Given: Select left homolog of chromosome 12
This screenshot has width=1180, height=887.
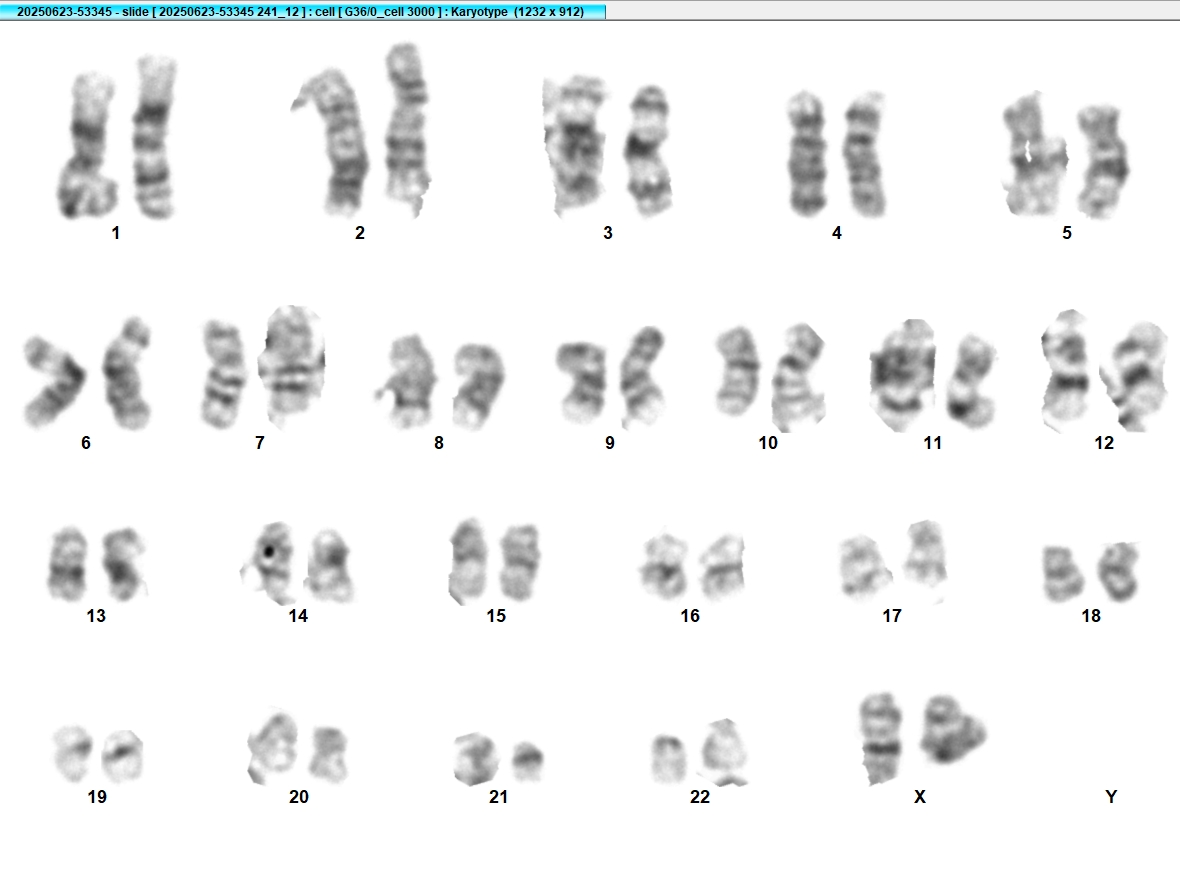Looking at the screenshot, I should 1066,370.
